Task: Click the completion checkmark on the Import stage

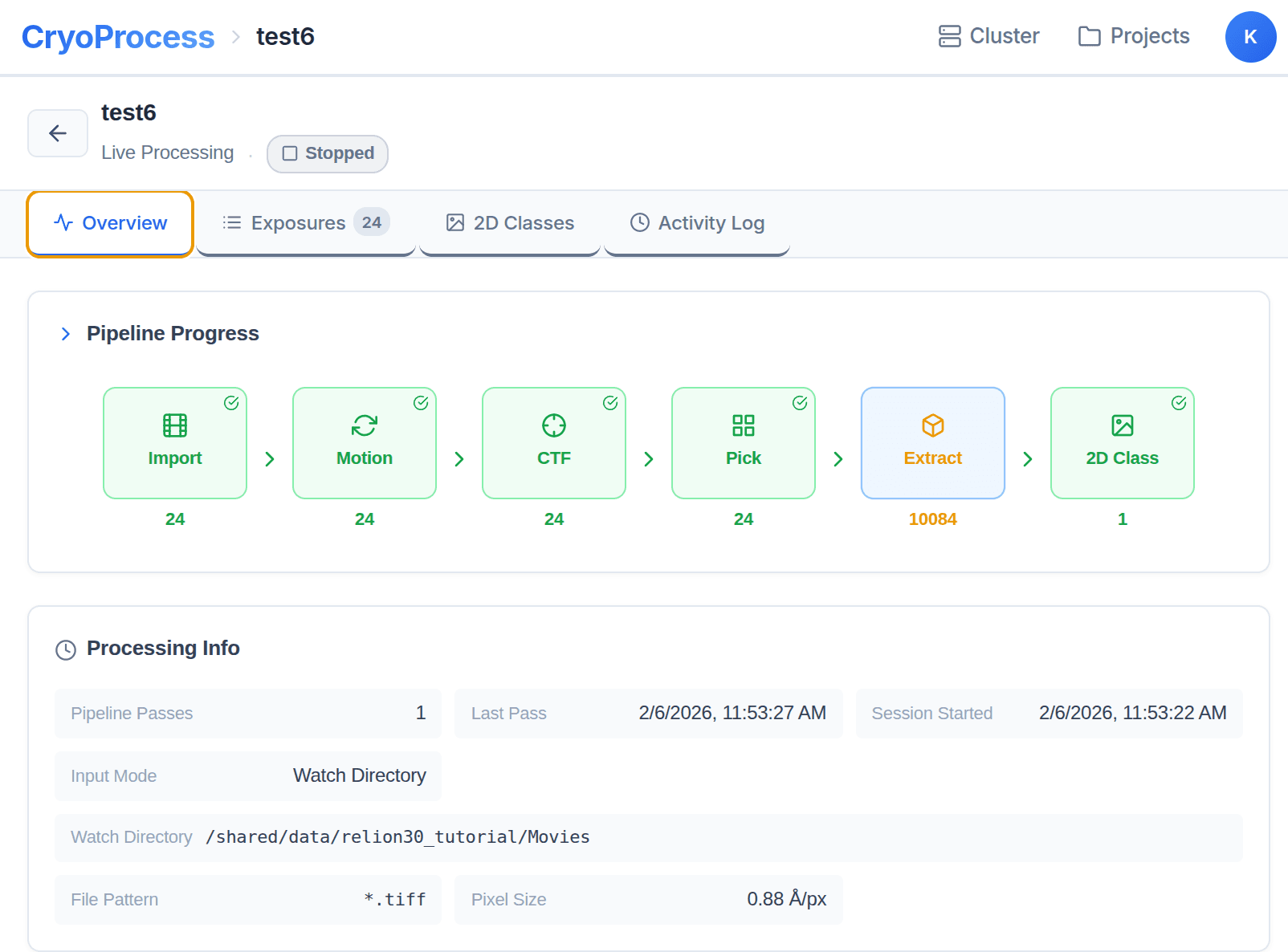Action: pos(231,404)
